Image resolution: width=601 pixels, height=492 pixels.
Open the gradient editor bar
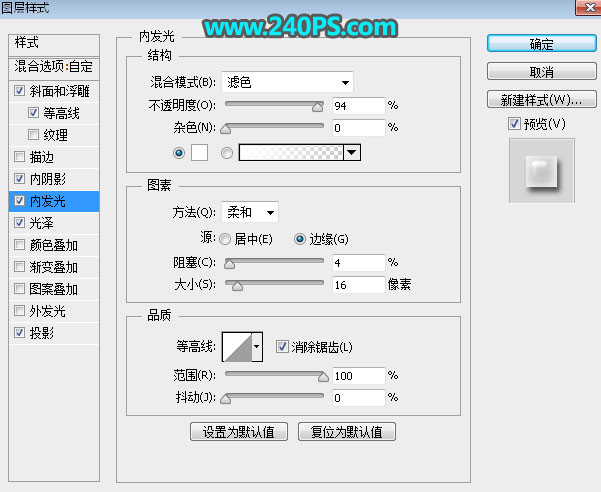291,153
